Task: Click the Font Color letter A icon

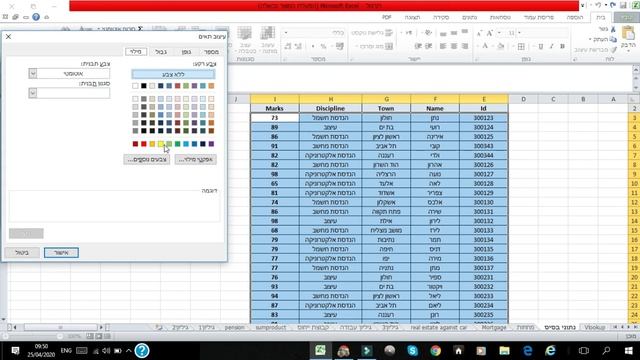Action: [485, 46]
